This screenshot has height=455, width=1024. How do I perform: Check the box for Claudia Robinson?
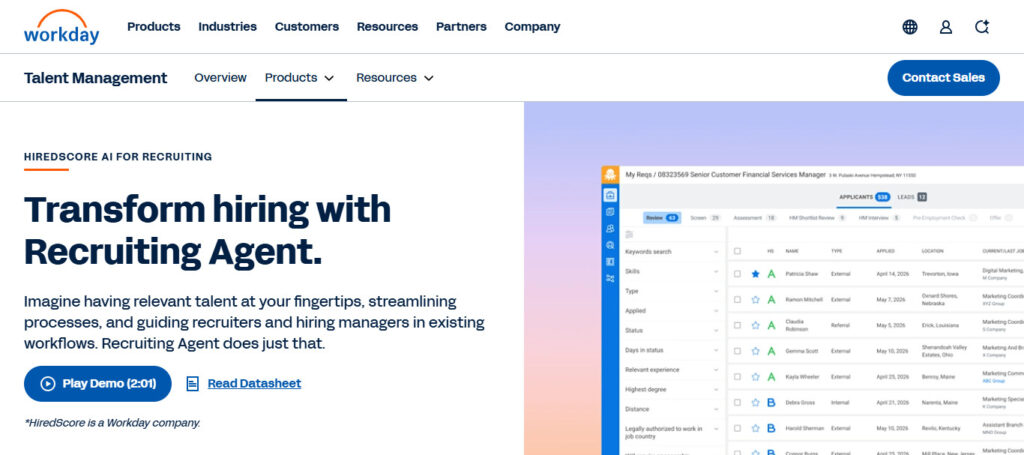[x=737, y=325]
